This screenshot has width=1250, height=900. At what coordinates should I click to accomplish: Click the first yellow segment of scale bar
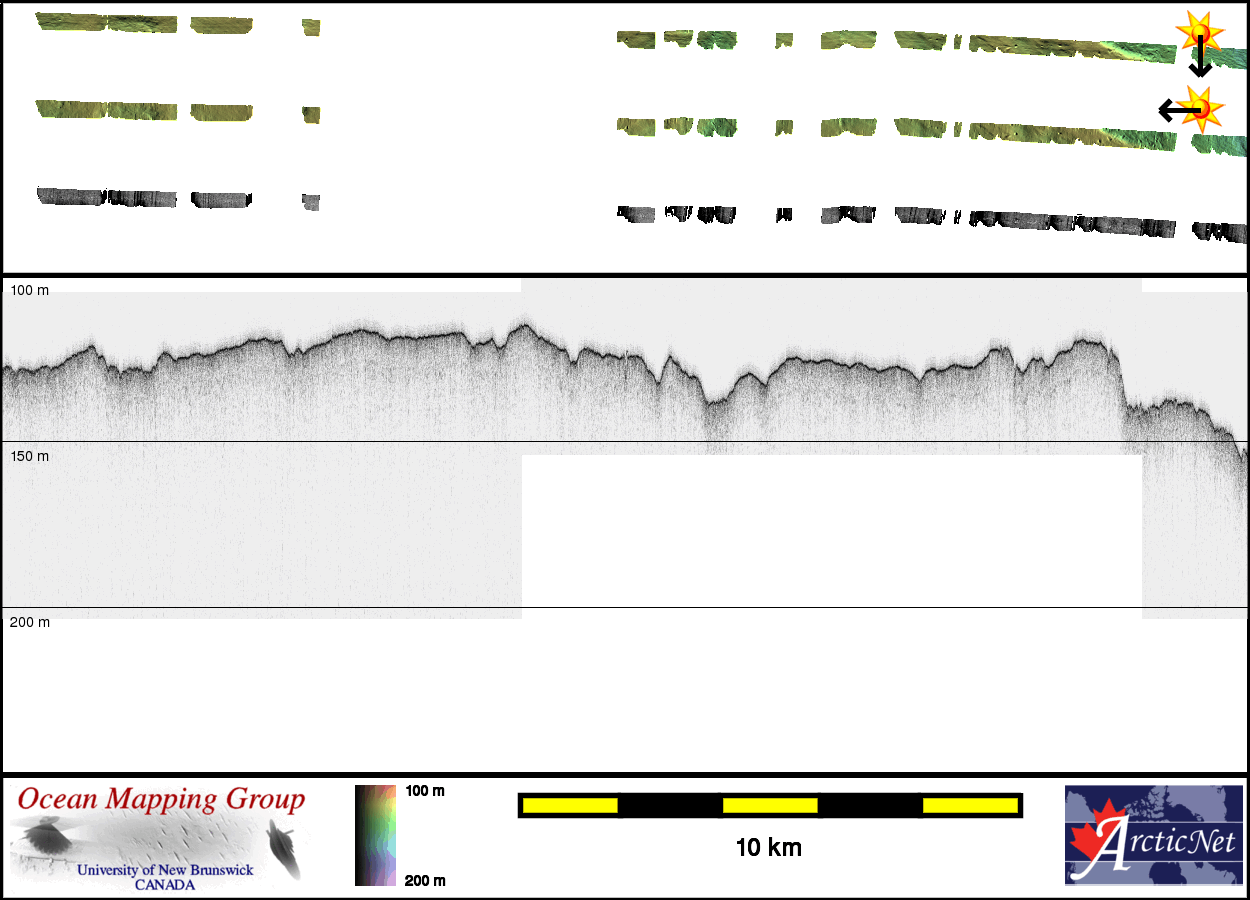[x=570, y=805]
